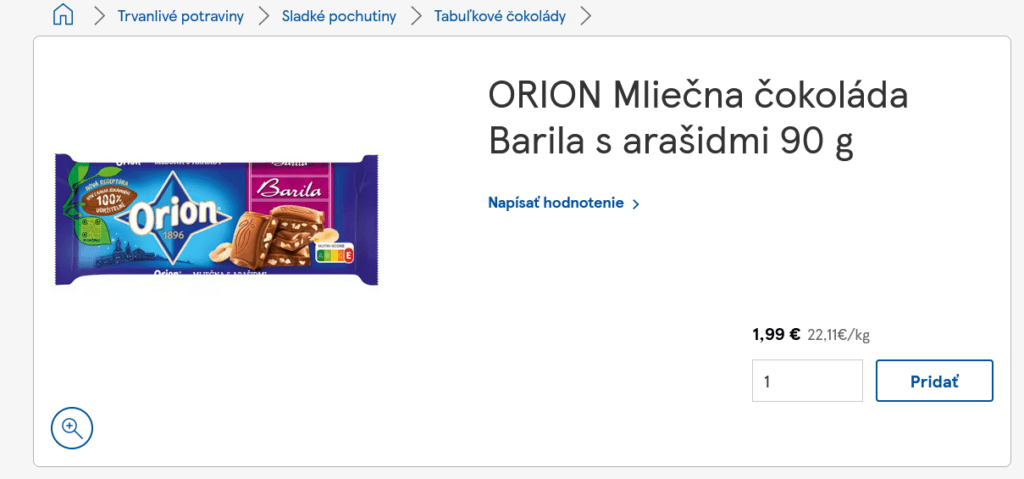This screenshot has height=479, width=1024.
Task: Open the Trvanlivé potraviny category
Action: [x=180, y=16]
